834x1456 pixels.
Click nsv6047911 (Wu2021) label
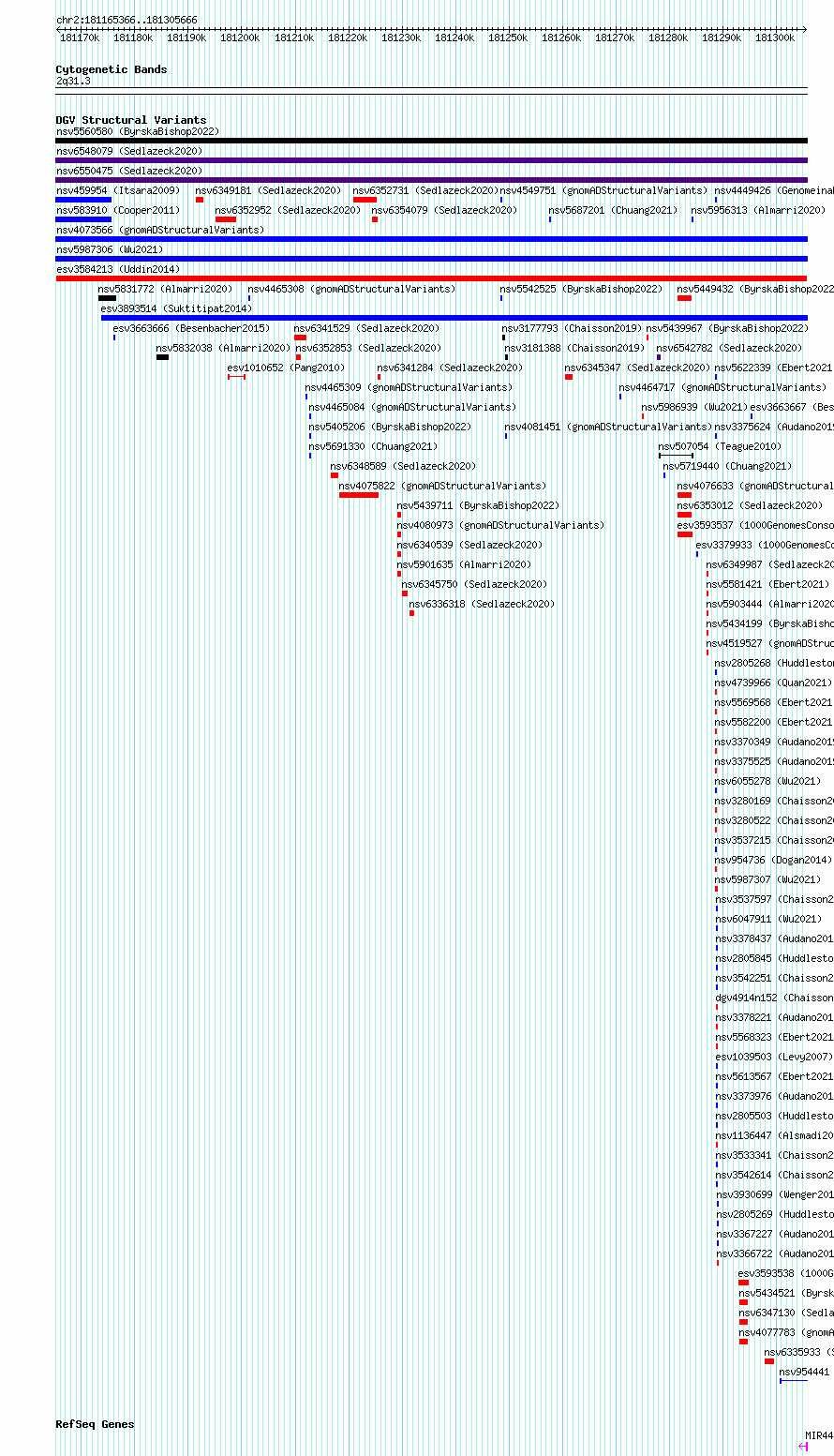pos(770,920)
